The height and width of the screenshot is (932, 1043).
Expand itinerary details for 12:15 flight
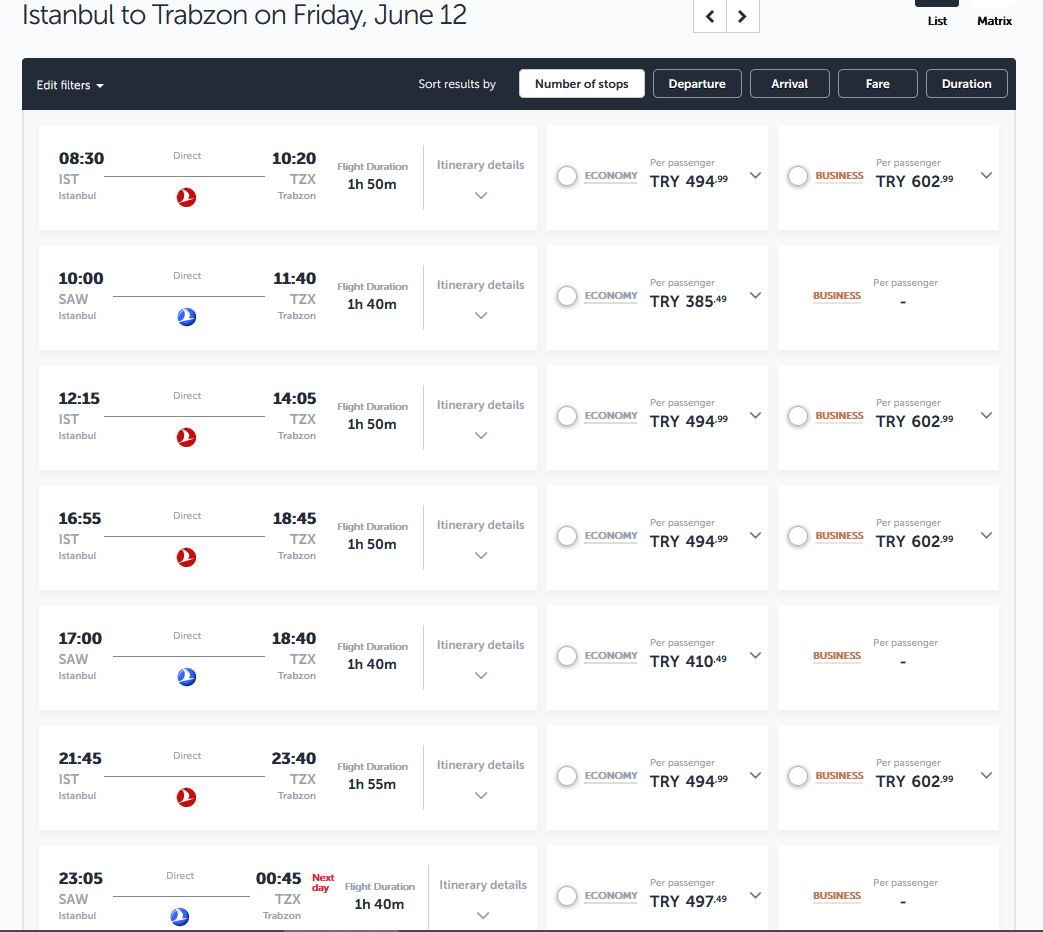[x=481, y=436]
